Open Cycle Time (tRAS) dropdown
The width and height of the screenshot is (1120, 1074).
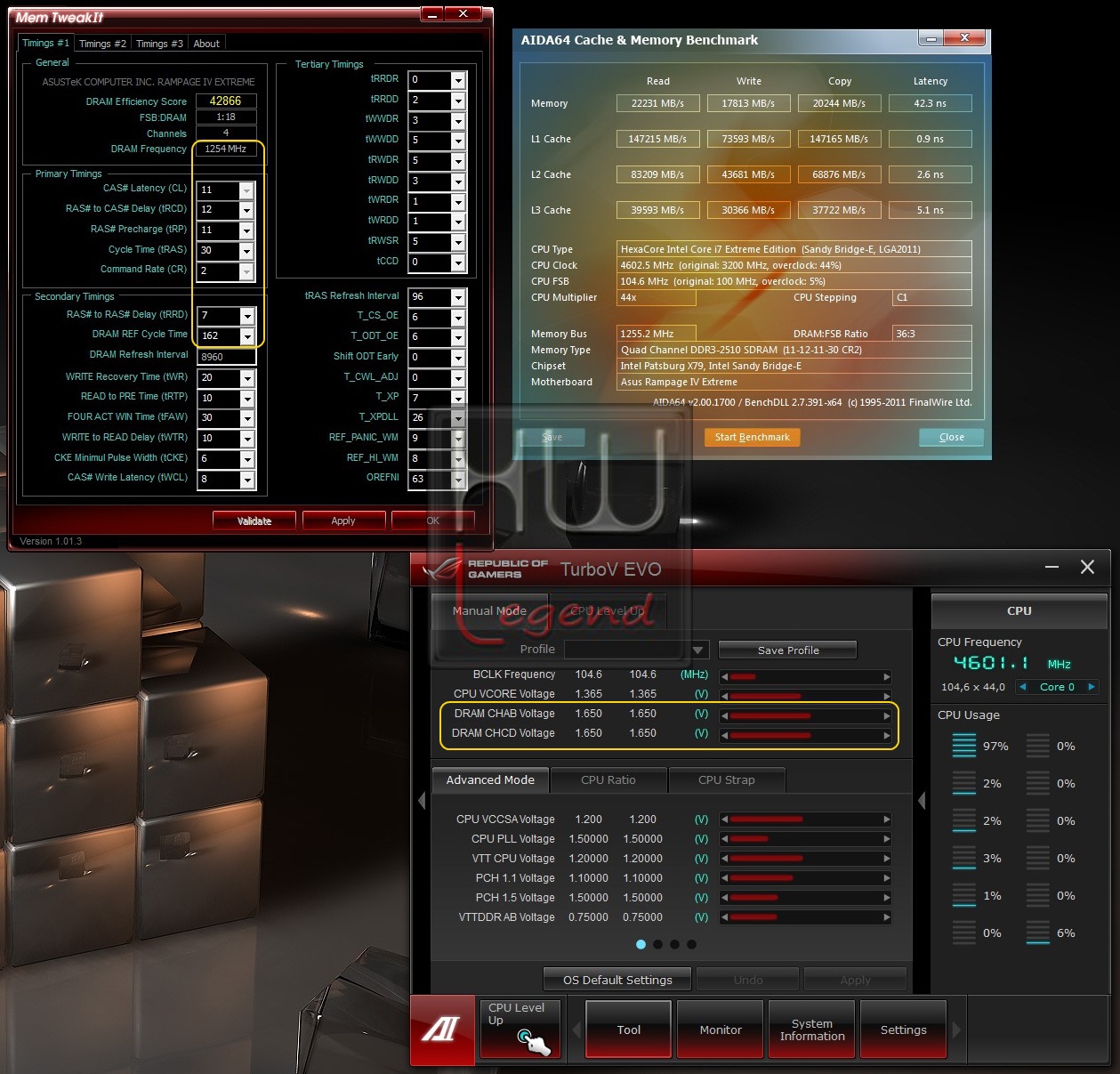[x=246, y=252]
